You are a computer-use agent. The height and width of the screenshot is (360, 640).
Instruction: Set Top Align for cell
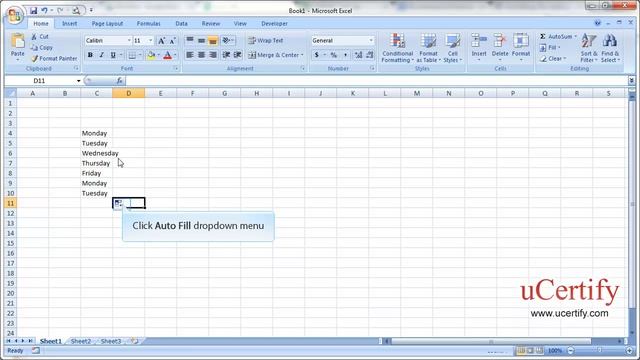tap(190, 40)
